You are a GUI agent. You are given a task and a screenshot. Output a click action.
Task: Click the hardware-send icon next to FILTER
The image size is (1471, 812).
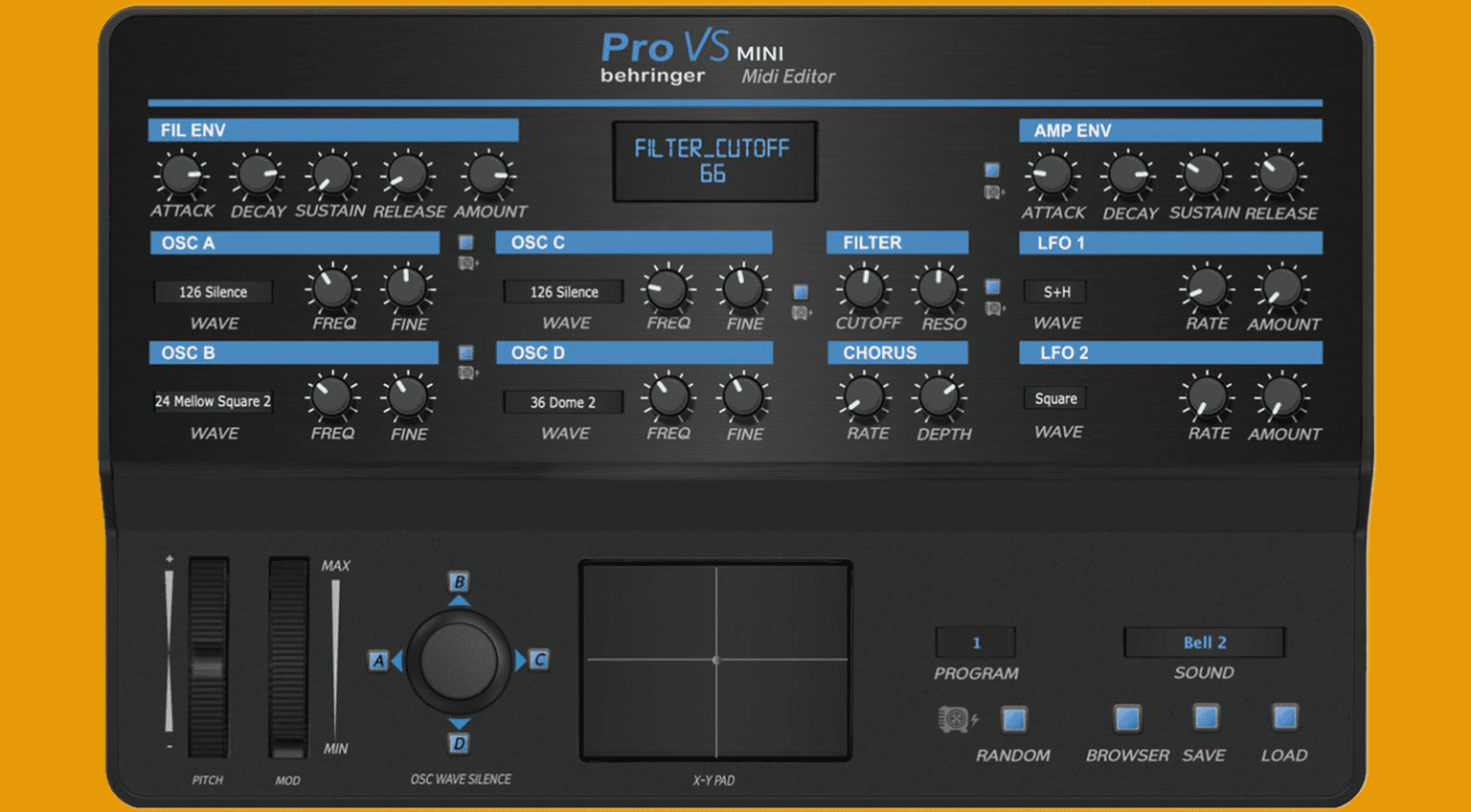(992, 308)
